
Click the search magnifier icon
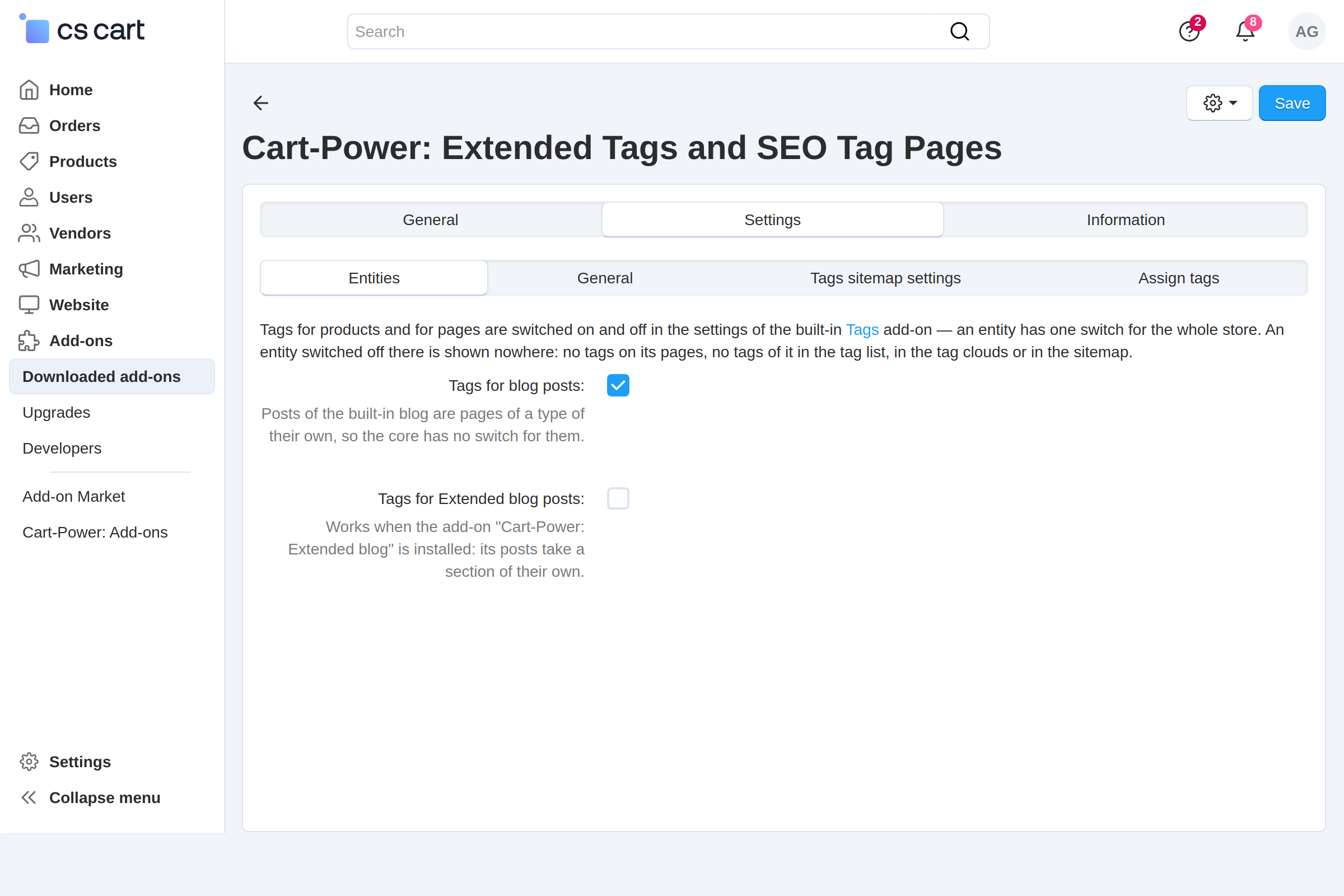[959, 31]
